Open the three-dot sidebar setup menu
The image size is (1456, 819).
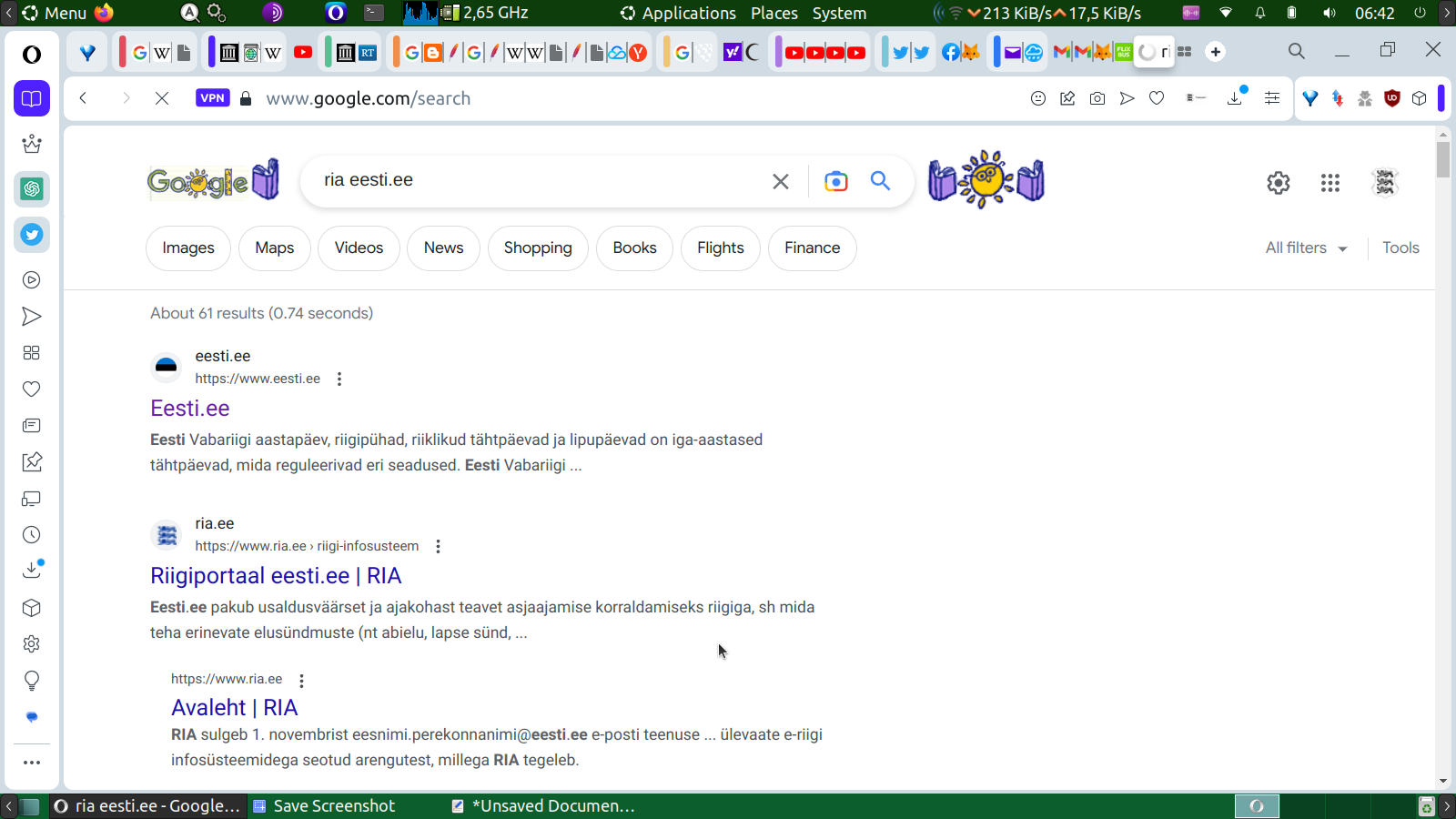click(32, 763)
